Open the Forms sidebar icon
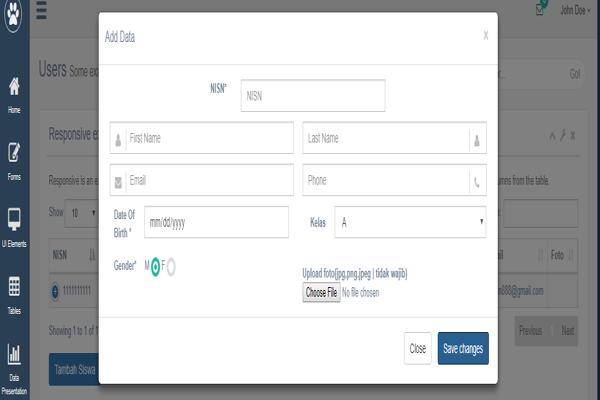Image resolution: width=600 pixels, height=400 pixels. (x=14, y=153)
